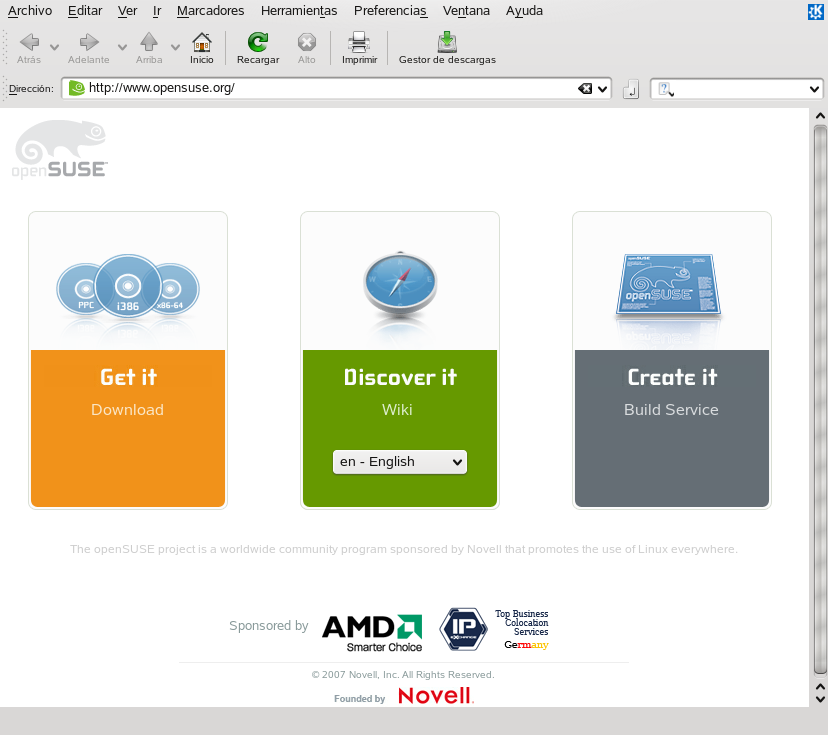
Task: Click the Recargar reload icon
Action: [258, 43]
